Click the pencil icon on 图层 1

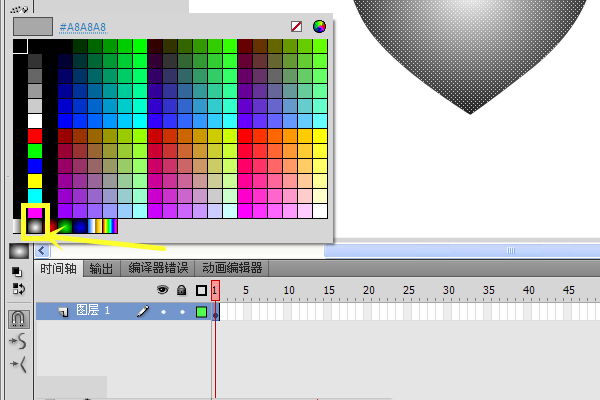click(x=143, y=311)
